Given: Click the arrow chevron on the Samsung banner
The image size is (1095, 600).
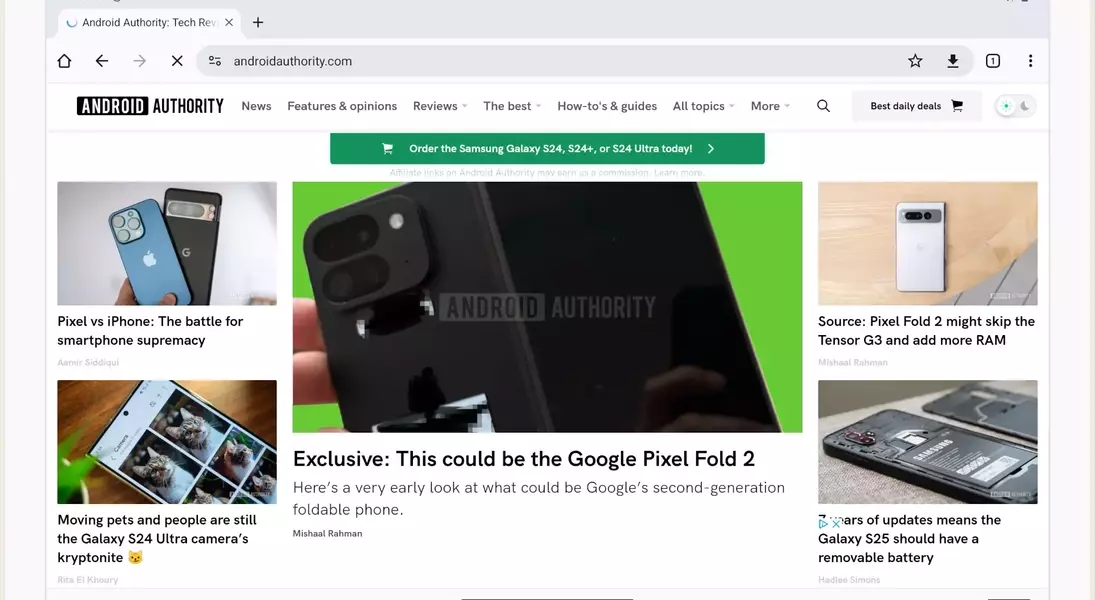Looking at the screenshot, I should coord(711,149).
